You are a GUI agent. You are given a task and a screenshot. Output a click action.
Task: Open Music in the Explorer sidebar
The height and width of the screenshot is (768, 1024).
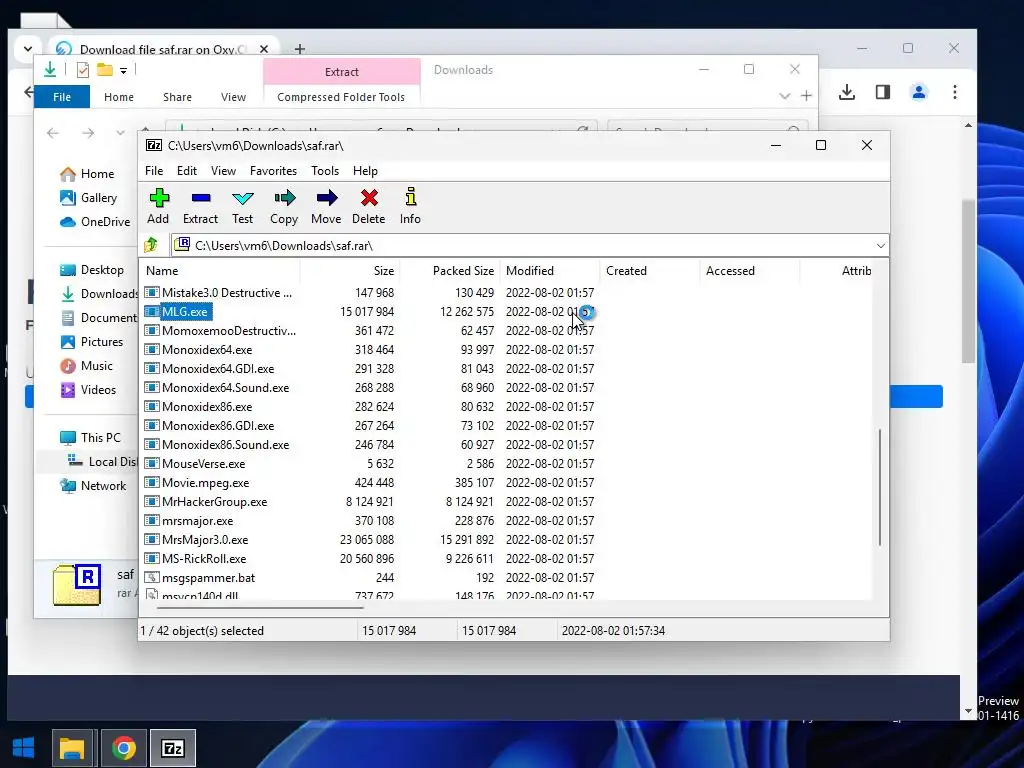tap(86, 366)
